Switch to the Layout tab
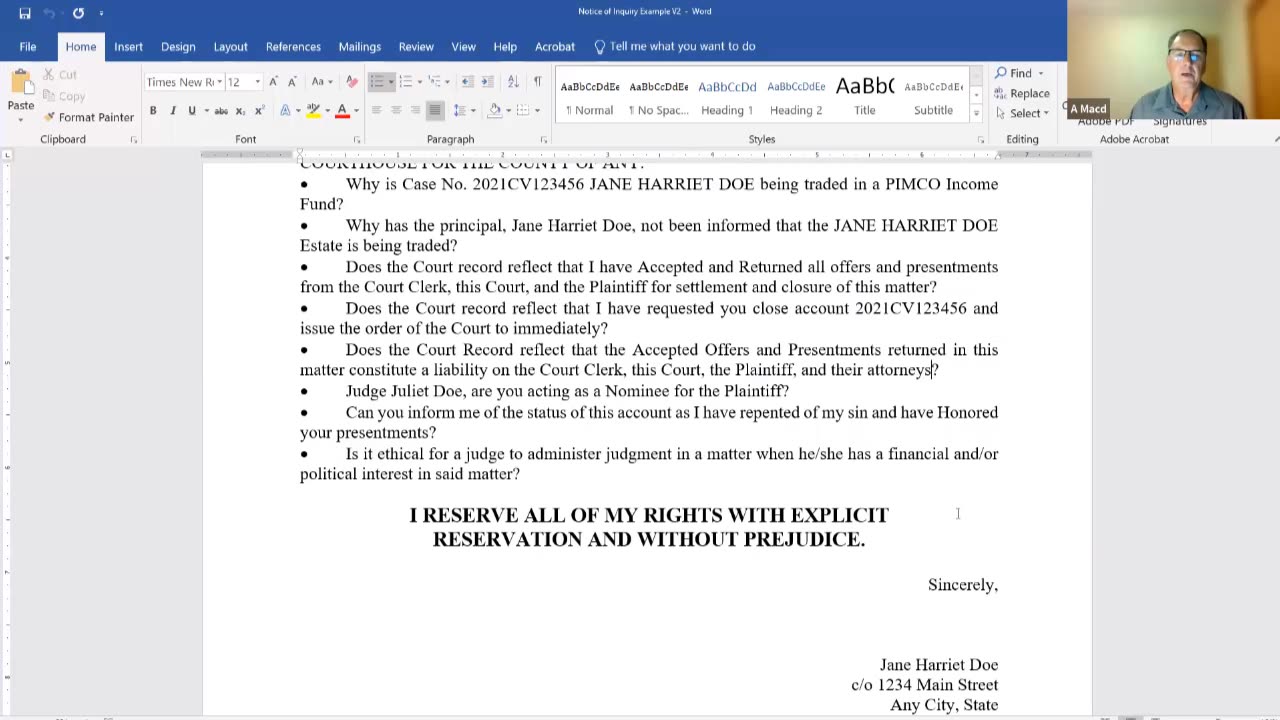This screenshot has height=720, width=1280. tap(230, 46)
